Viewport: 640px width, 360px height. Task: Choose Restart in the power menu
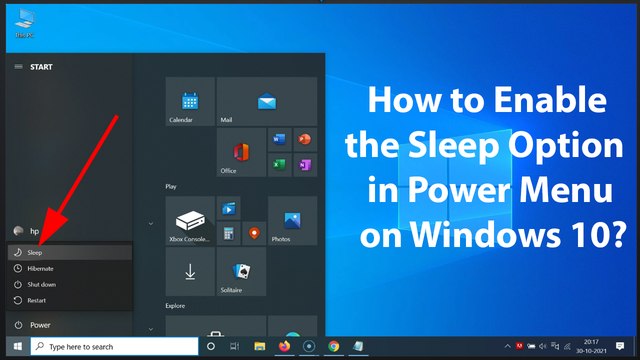coord(70,300)
